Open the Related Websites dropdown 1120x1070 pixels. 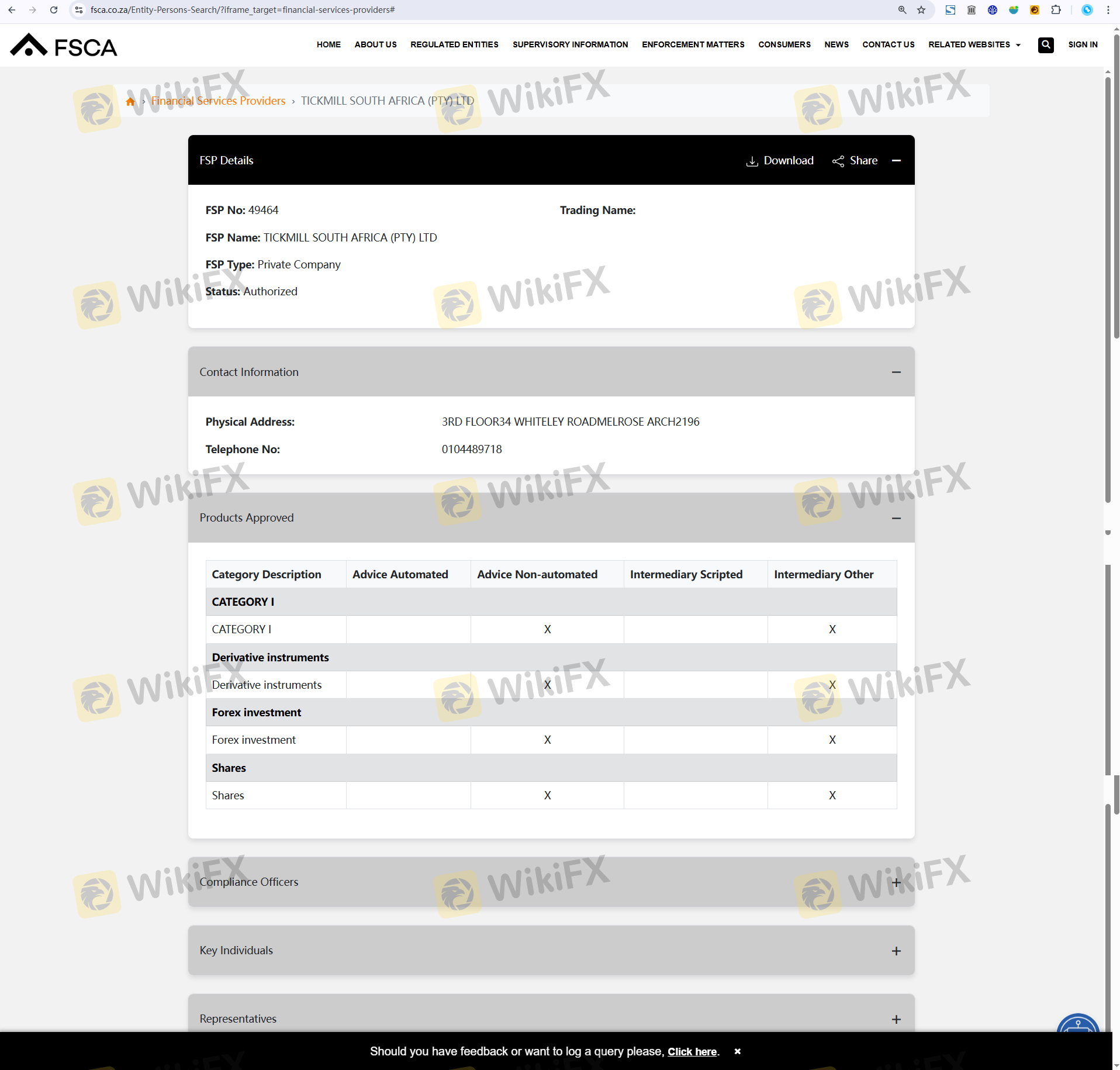(974, 45)
